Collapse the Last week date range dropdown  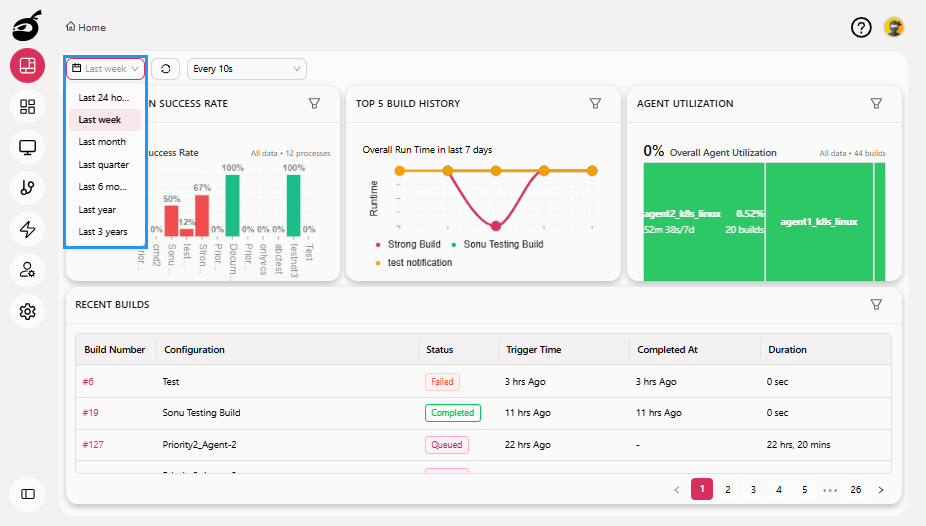(106, 69)
